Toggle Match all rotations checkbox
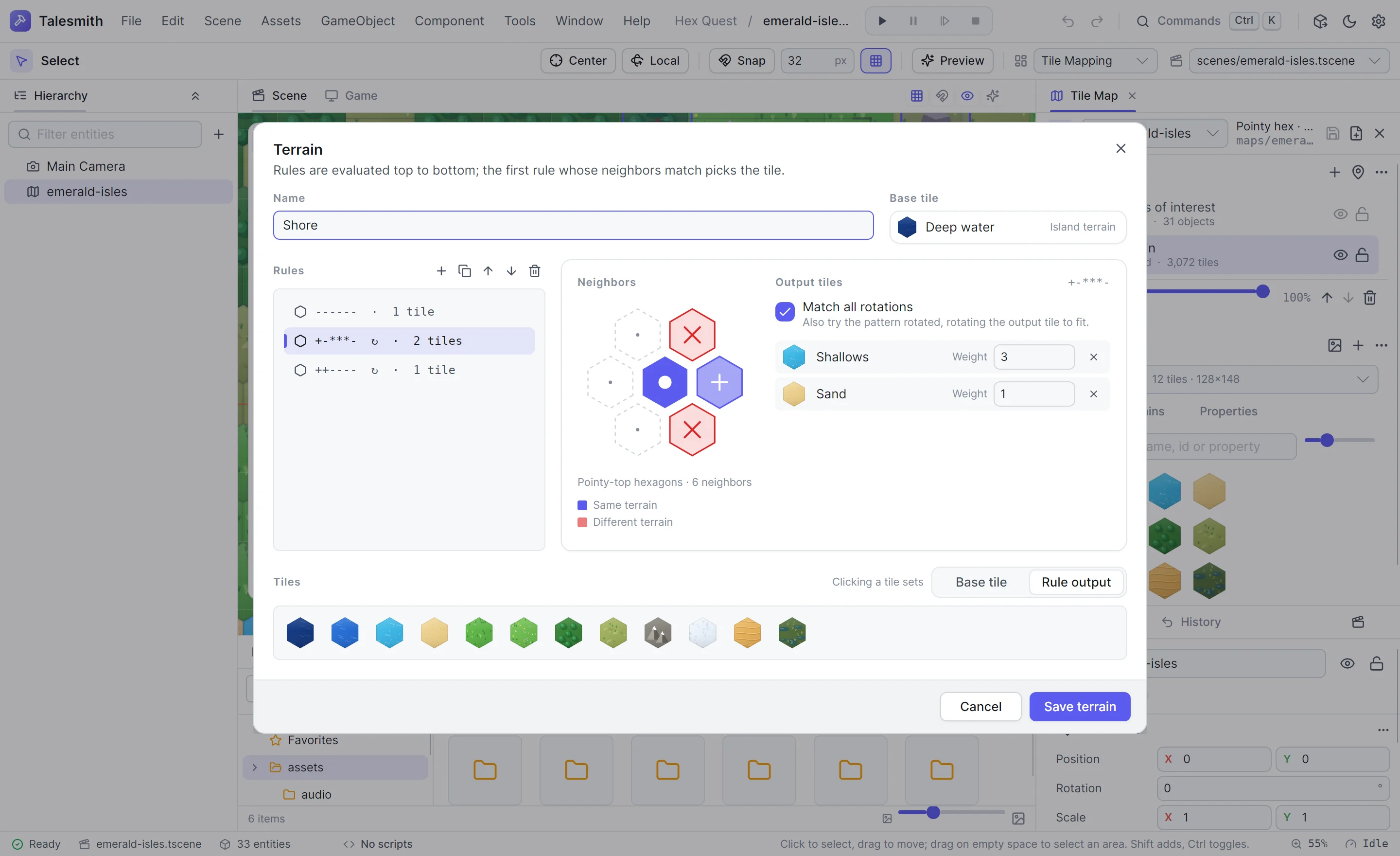The height and width of the screenshot is (856, 1400). pos(785,311)
